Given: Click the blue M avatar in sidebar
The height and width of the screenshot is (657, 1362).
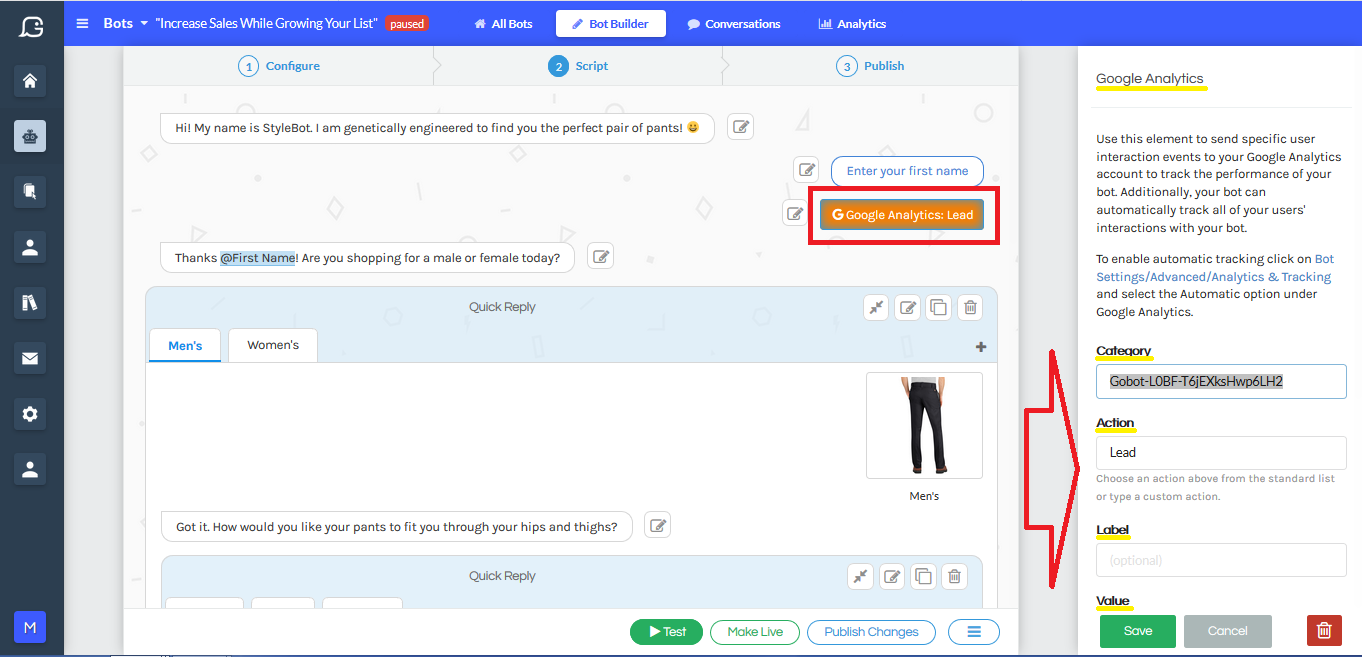Looking at the screenshot, I should coord(30,627).
